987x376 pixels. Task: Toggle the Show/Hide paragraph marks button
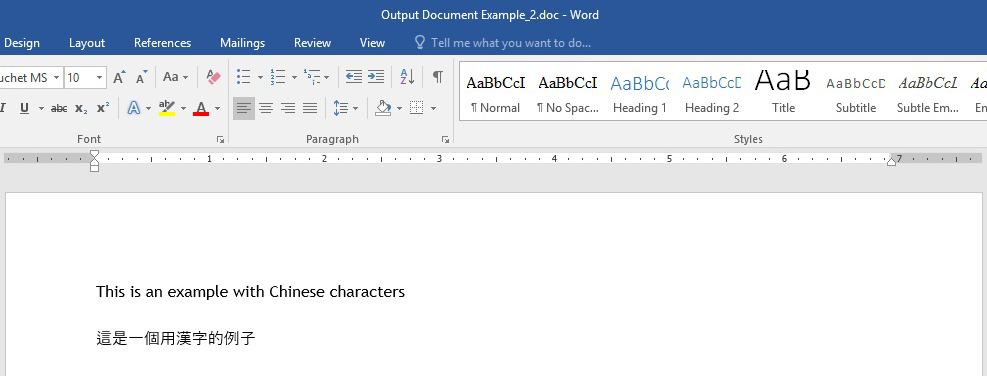pyautogui.click(x=437, y=77)
